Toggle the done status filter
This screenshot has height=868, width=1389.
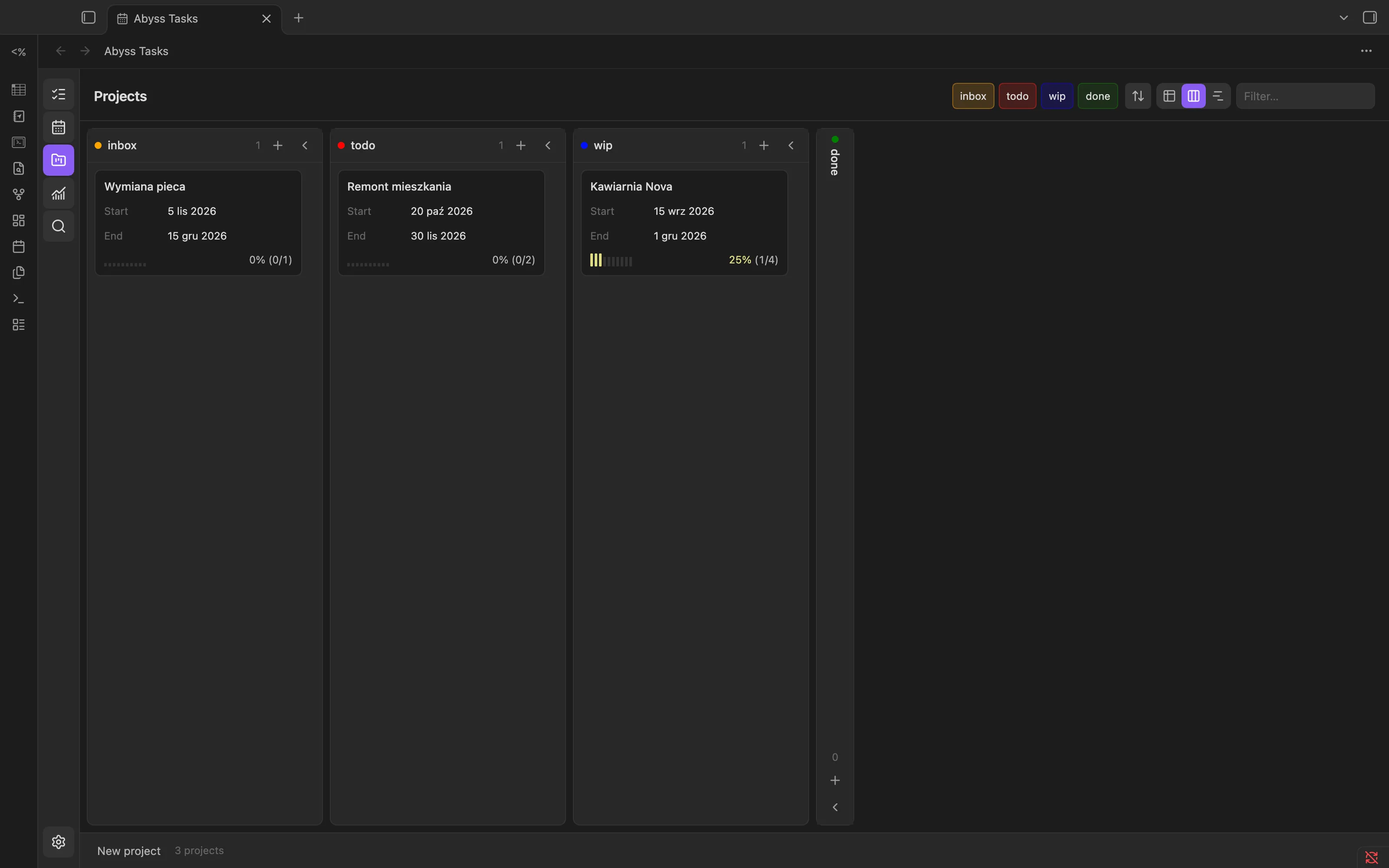tap(1097, 96)
